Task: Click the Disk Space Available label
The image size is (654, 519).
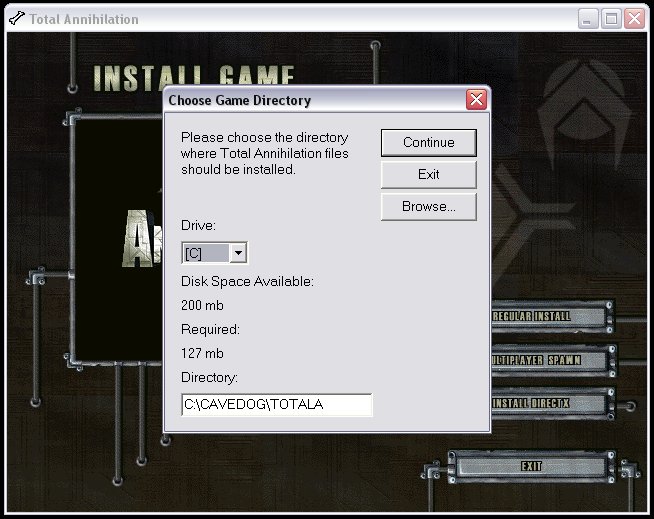Action: coord(247,282)
